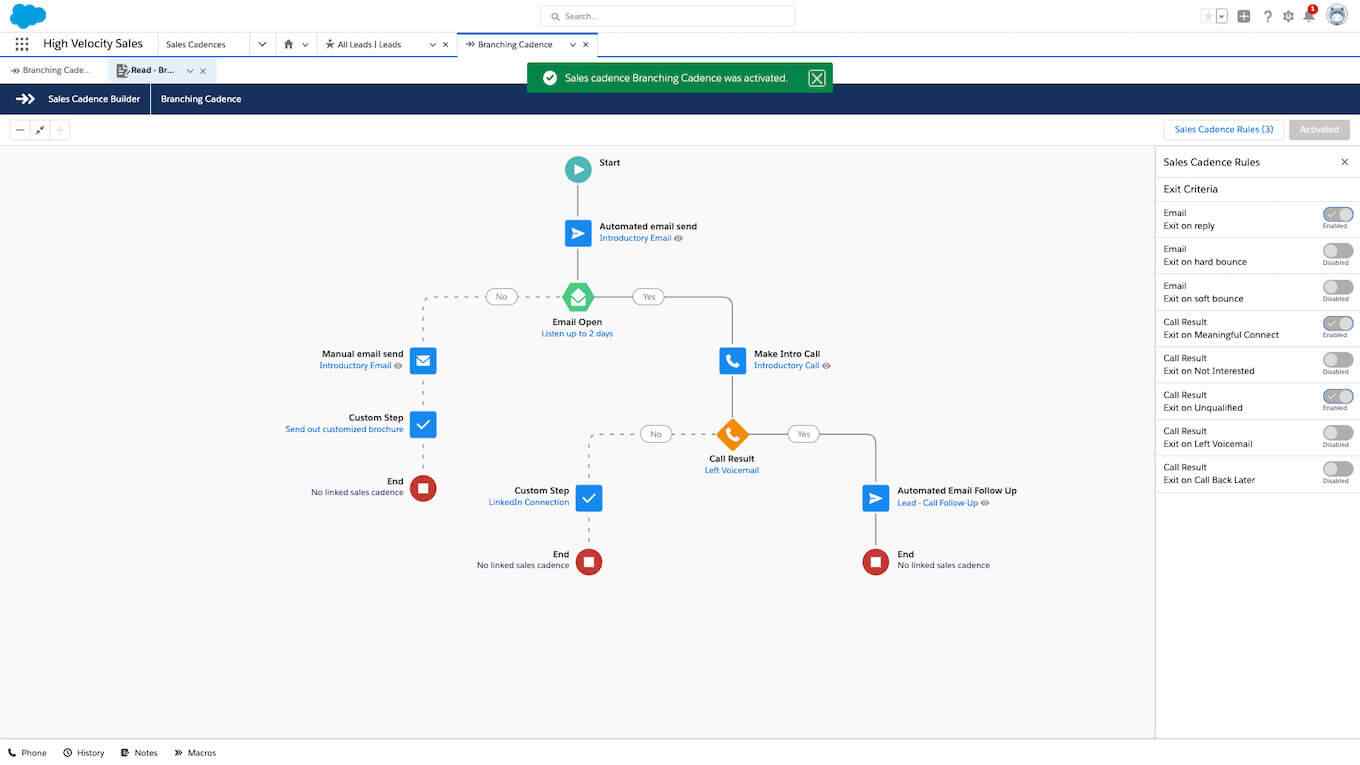Preview the Manual email send template eye icon
Image resolution: width=1360 pixels, height=765 pixels.
coord(399,366)
